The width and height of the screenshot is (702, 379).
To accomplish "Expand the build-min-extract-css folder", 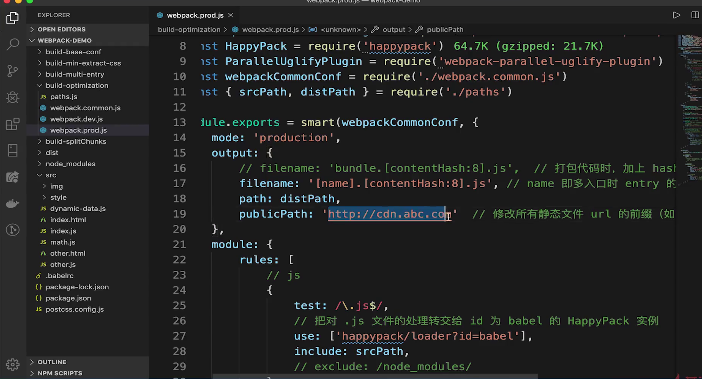I will (x=83, y=63).
